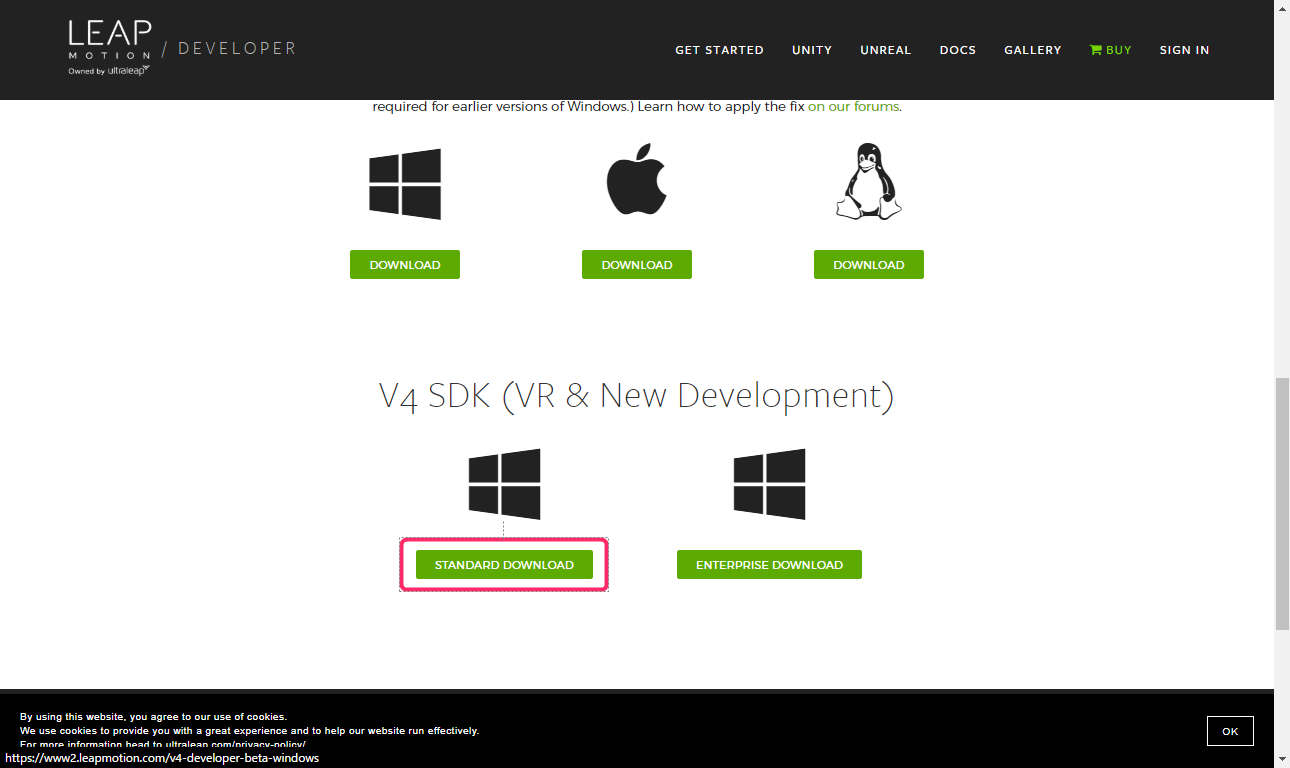Click the scrollbar up arrow
Screen dimensions: 1290x768
point(1282,7)
